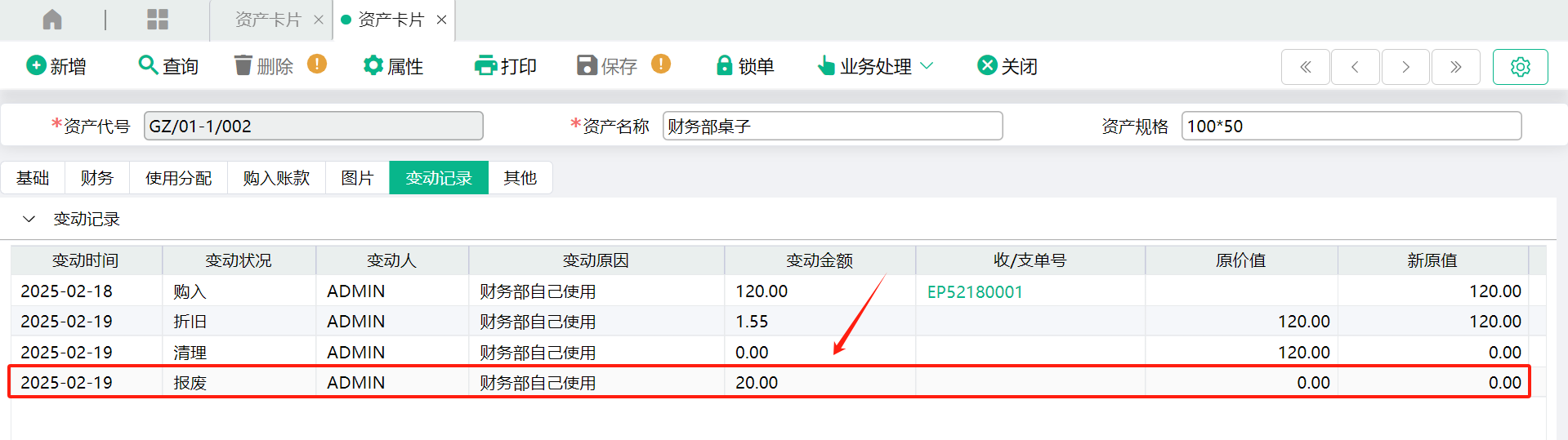Click the 资产名称 input field

[x=833, y=126]
